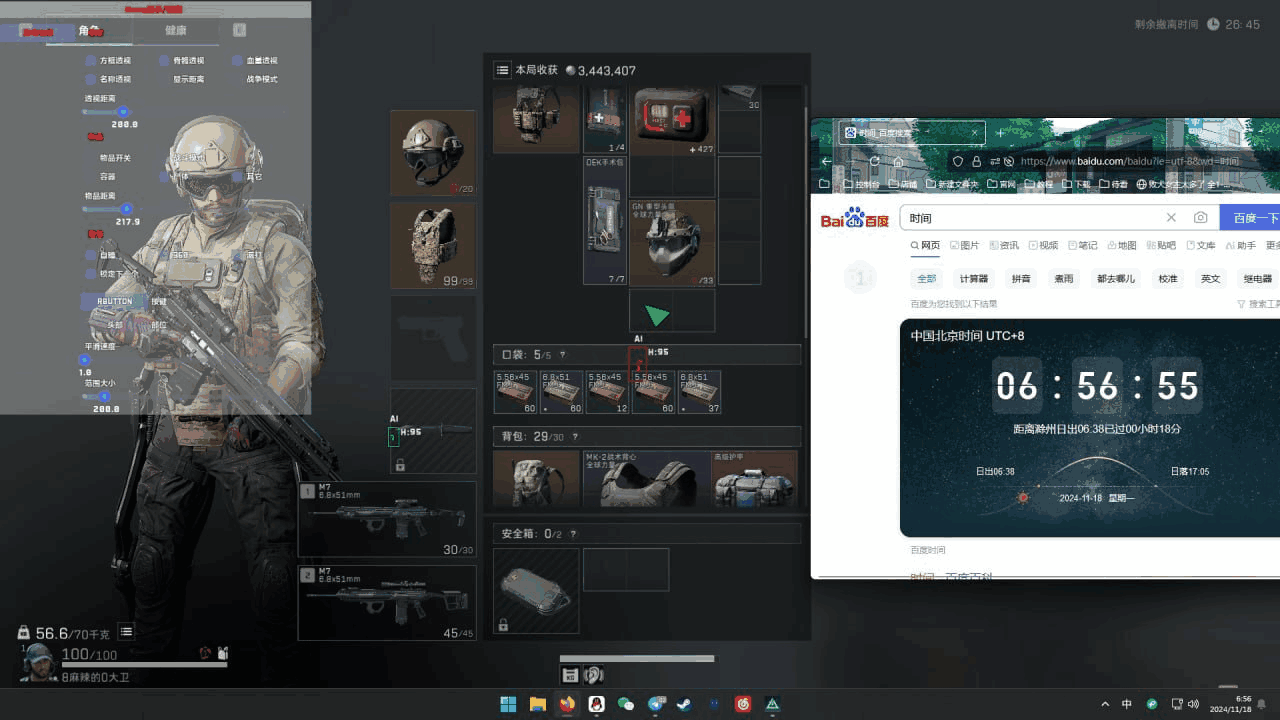This screenshot has width=1280, height=720.
Task: Reload the Baidu page
Action: pos(874,161)
